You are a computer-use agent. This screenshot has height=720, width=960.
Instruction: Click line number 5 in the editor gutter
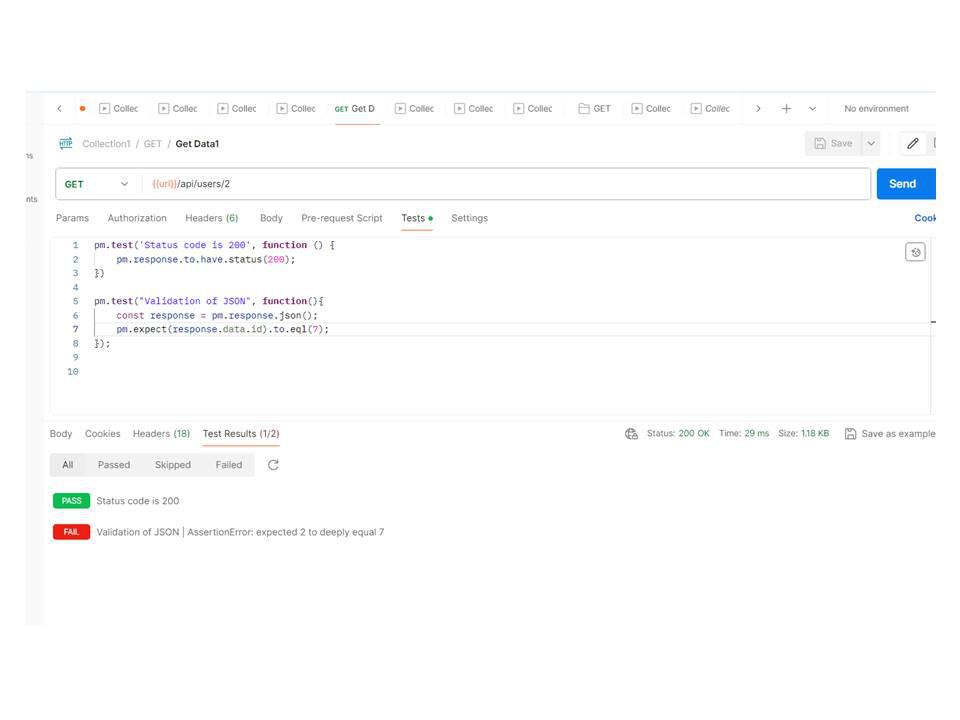point(75,301)
